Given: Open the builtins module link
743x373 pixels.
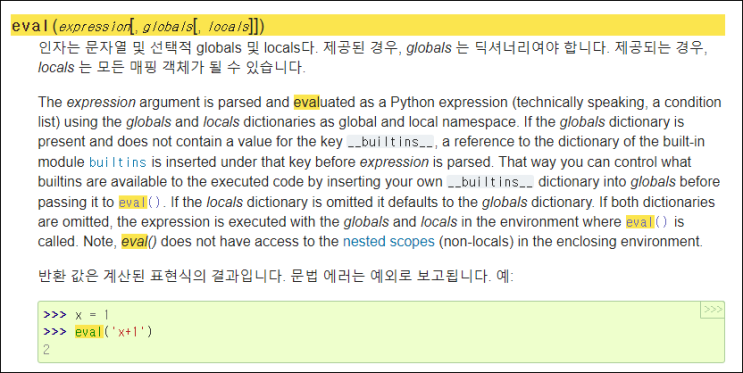Looking at the screenshot, I should point(118,162).
